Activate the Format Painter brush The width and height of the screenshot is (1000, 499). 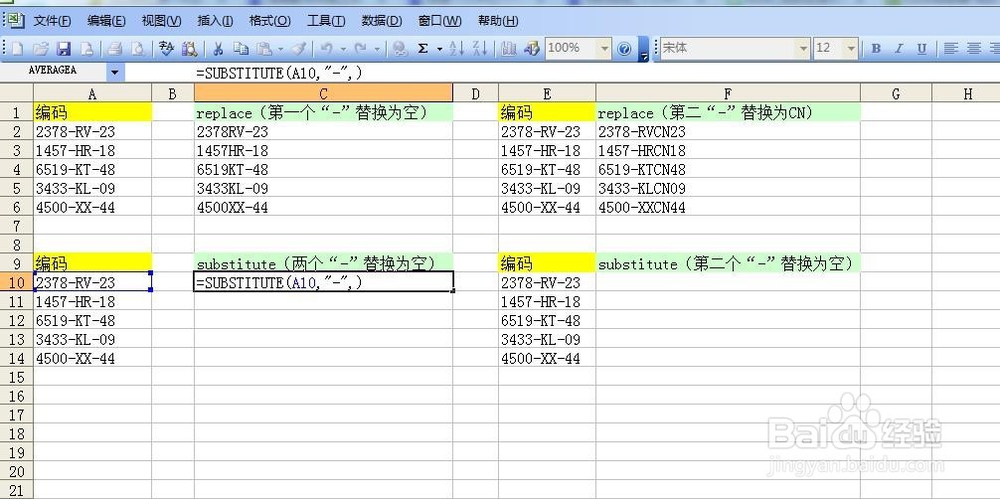298,48
